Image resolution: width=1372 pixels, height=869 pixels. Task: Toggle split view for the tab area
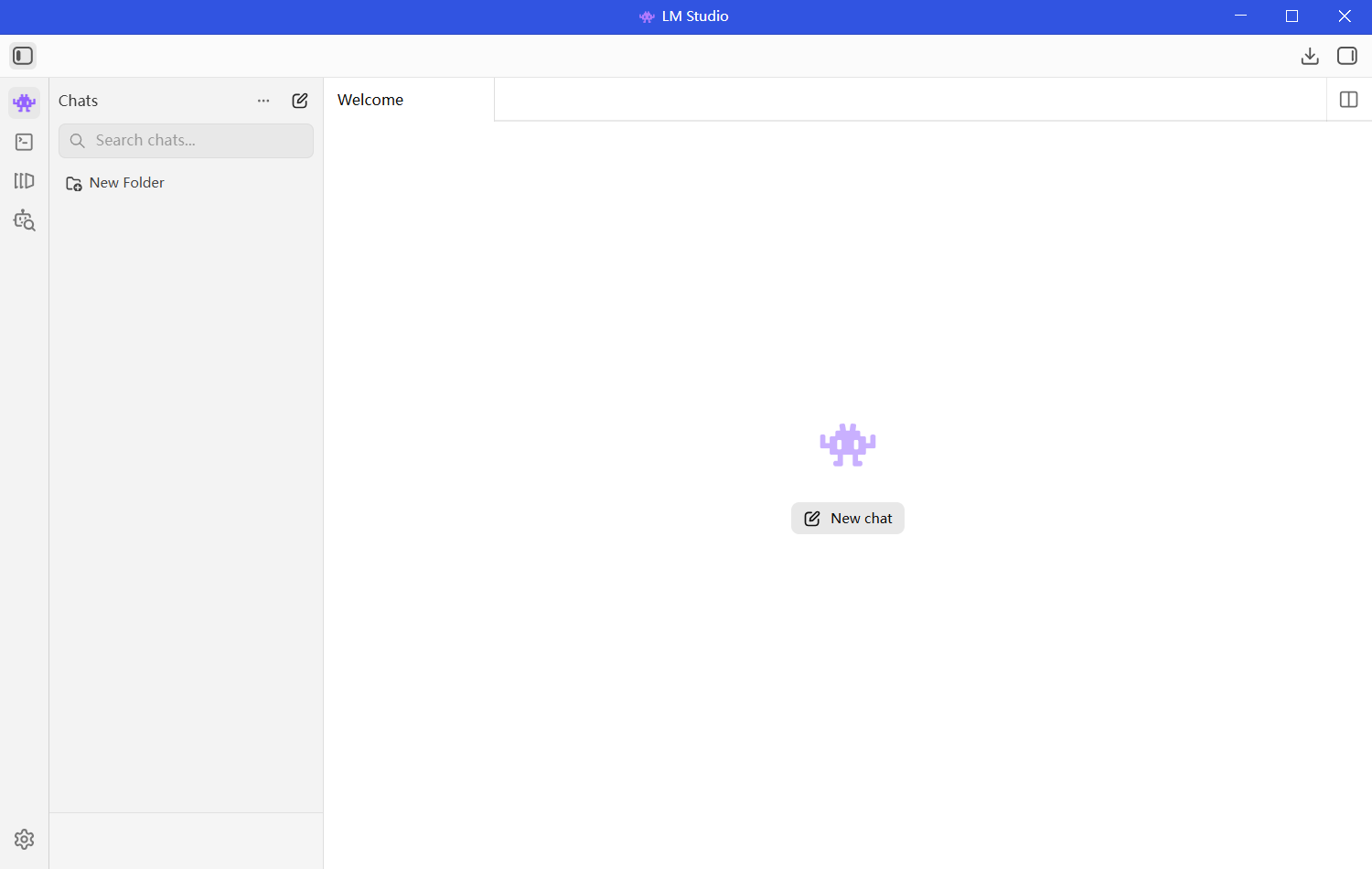pyautogui.click(x=1348, y=100)
